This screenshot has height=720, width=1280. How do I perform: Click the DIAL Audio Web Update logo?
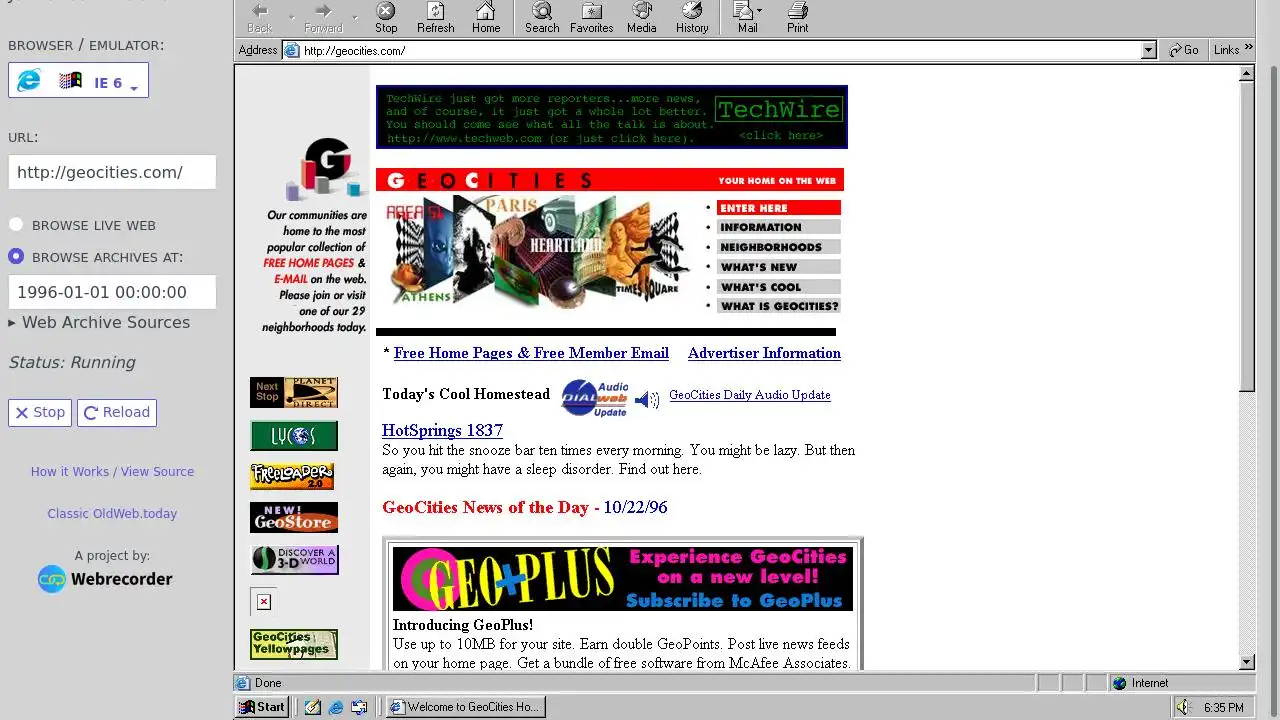click(595, 398)
